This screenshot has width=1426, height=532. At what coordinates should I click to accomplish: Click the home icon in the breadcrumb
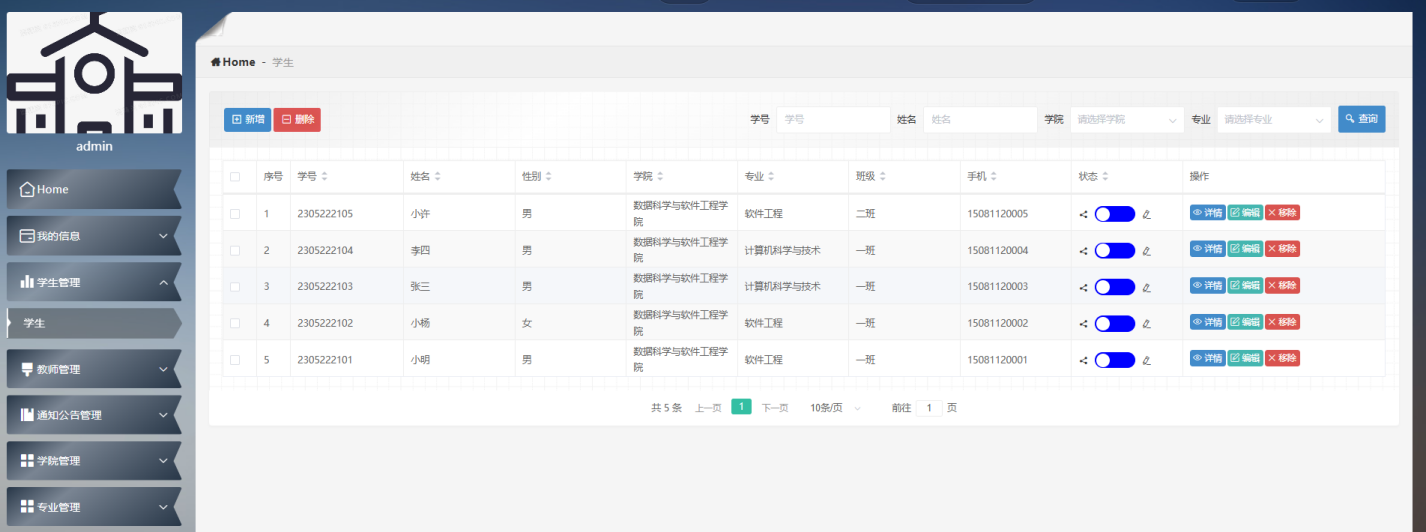tap(215, 62)
